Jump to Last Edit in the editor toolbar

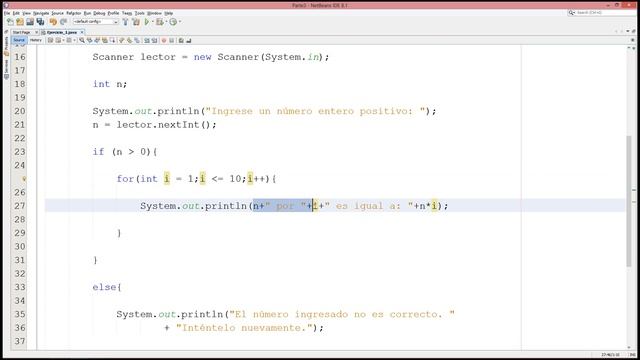tap(50, 40)
